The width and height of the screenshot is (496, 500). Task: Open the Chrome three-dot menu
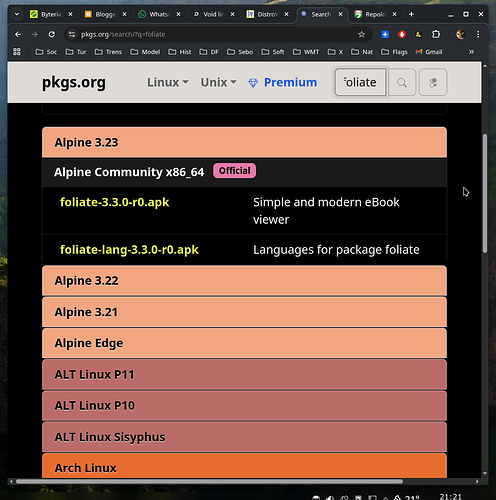[478, 34]
